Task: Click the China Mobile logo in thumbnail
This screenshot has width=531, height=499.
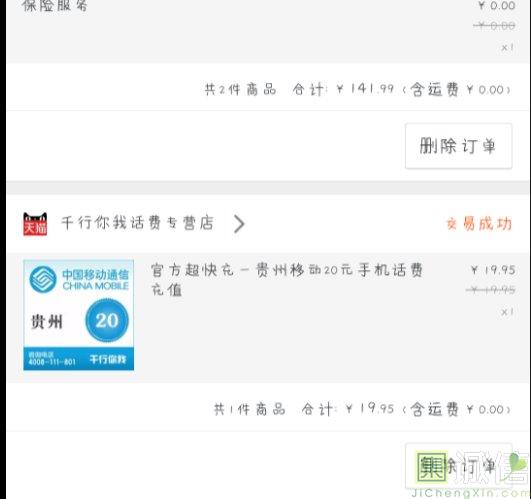Action: point(43,279)
